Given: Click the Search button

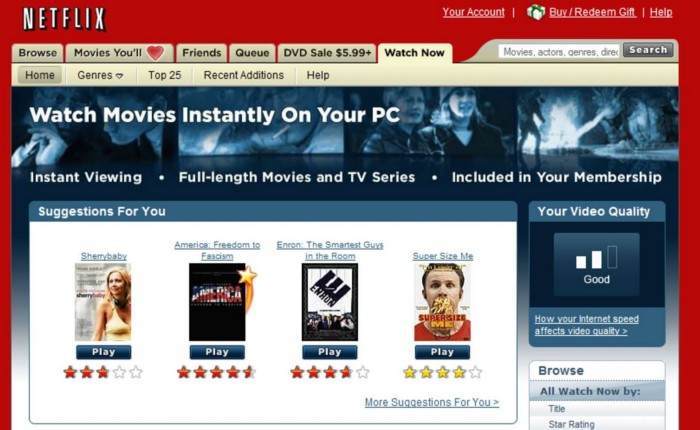Looking at the screenshot, I should 648,50.
